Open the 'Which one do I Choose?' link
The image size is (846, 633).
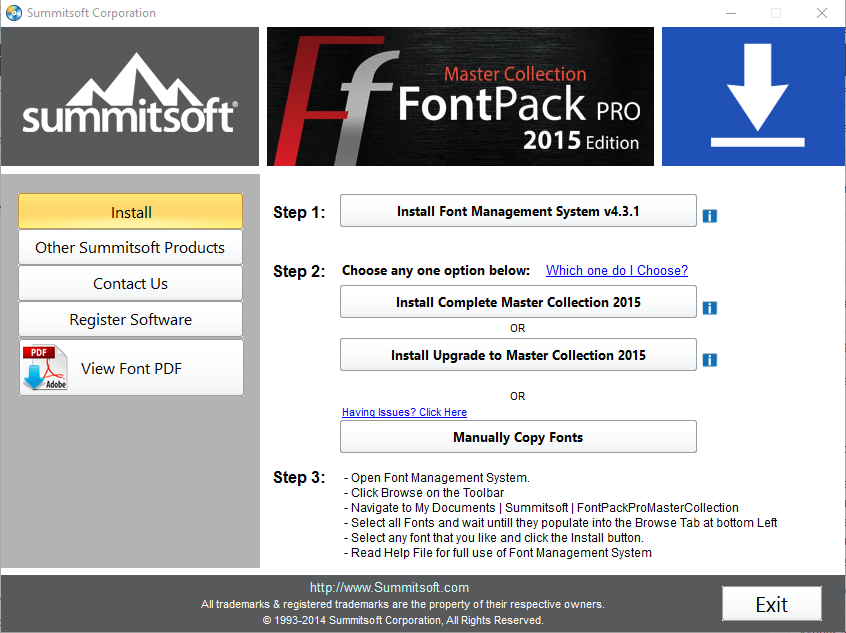(617, 270)
